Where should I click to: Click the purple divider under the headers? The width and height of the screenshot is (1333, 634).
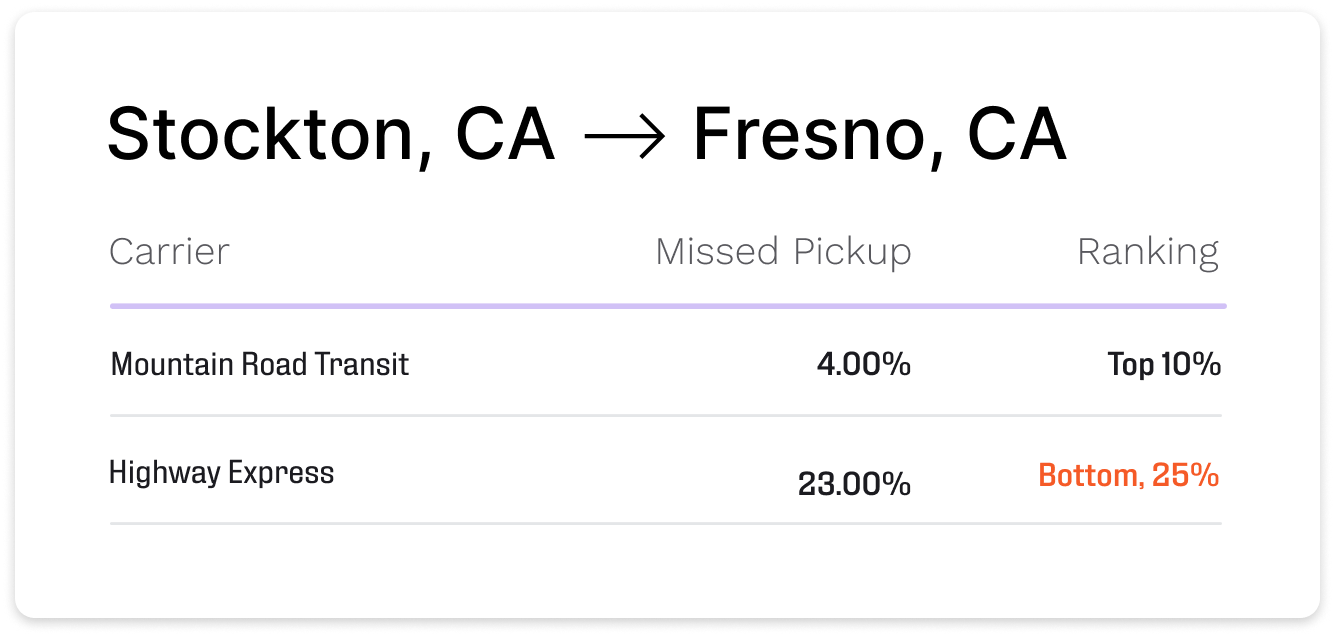(668, 306)
